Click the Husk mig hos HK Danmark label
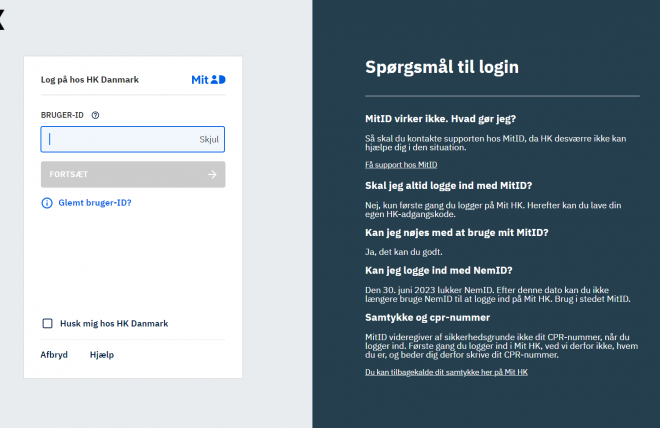660x428 pixels. coord(114,324)
